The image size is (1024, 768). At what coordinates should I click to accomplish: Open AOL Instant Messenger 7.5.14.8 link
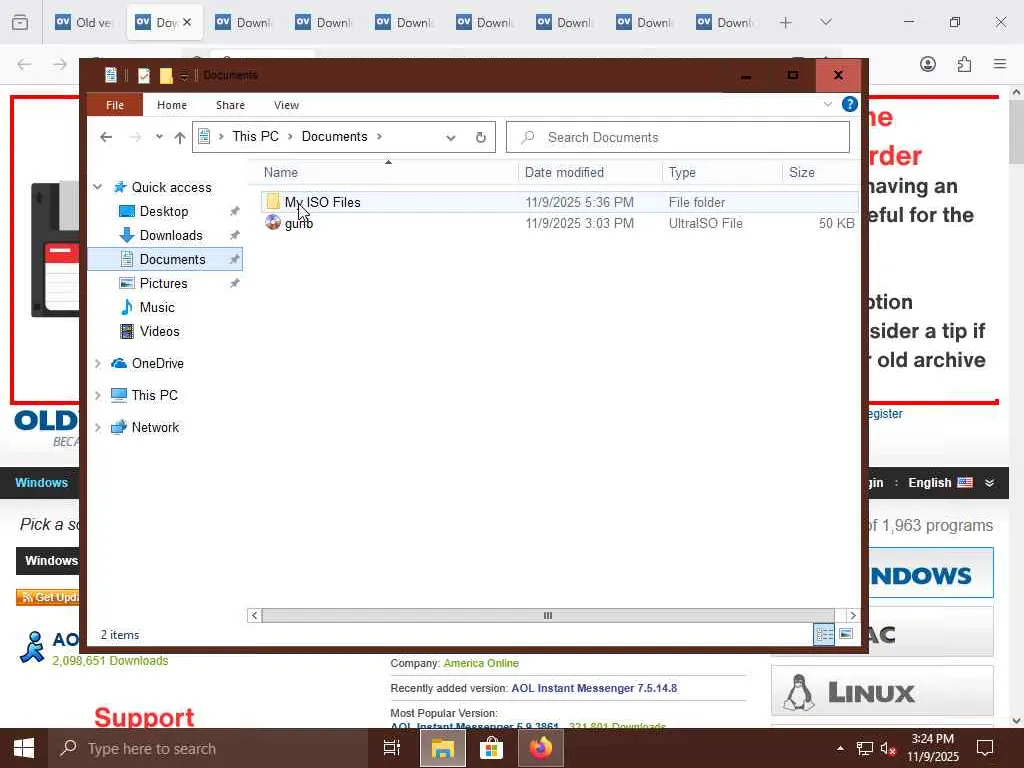point(594,688)
